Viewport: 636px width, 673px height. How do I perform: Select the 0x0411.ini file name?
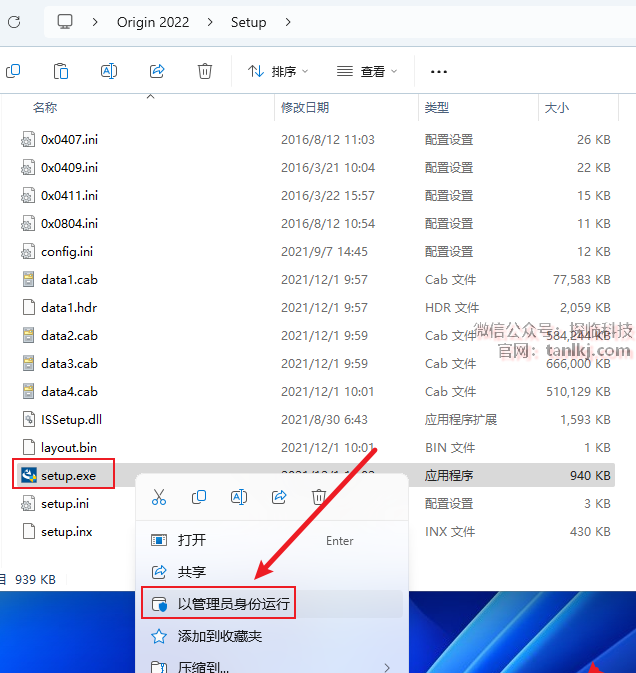click(x=70, y=196)
